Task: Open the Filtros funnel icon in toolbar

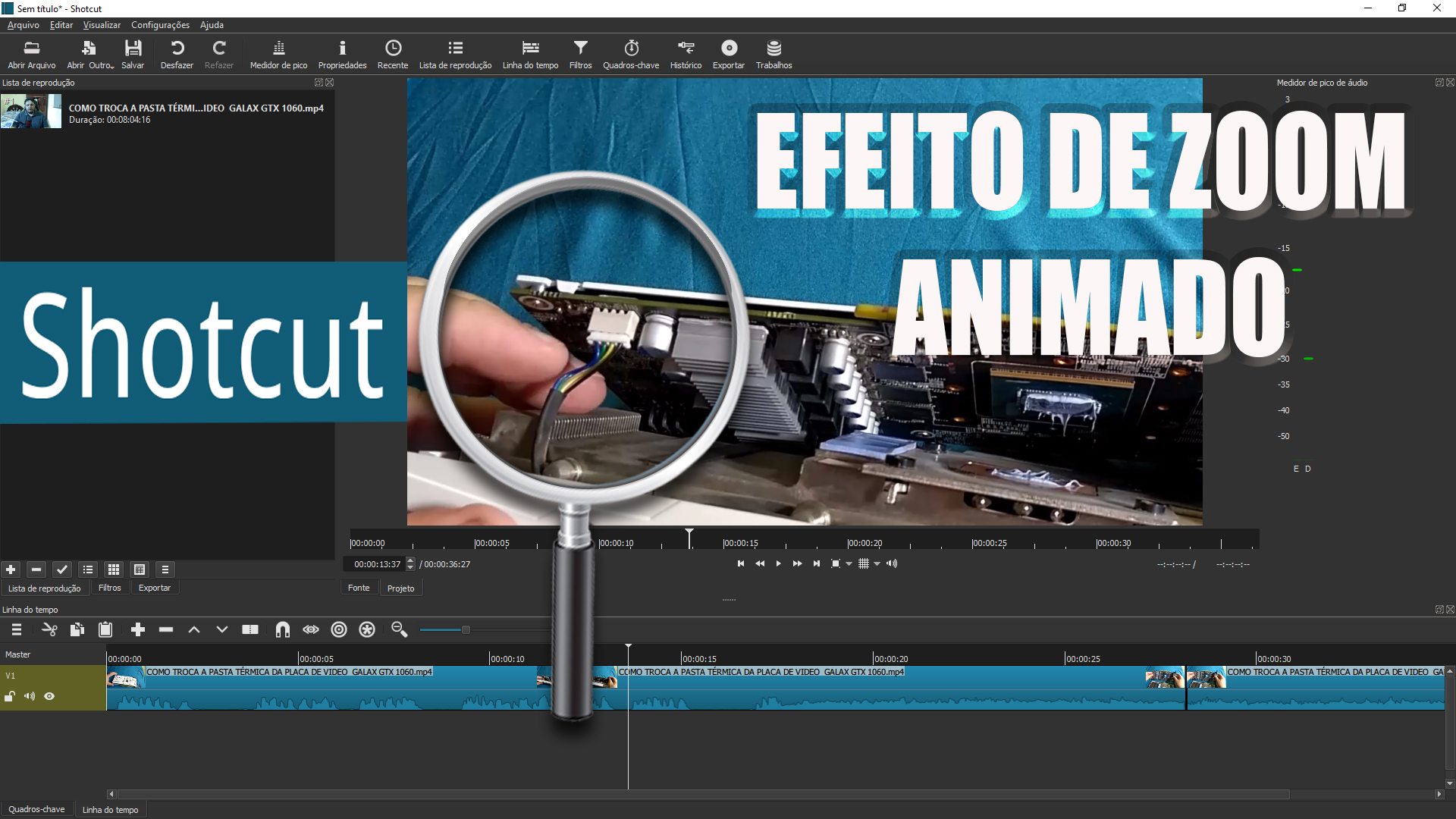Action: click(580, 49)
